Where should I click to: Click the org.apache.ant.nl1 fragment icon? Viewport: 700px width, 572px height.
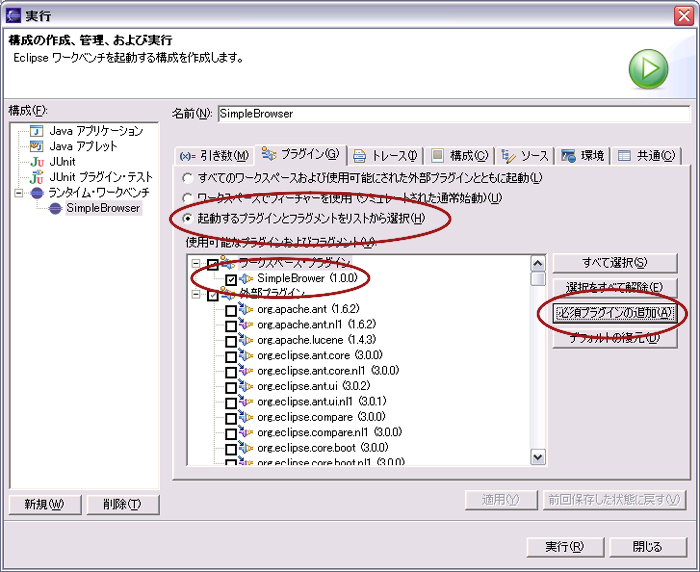246,324
